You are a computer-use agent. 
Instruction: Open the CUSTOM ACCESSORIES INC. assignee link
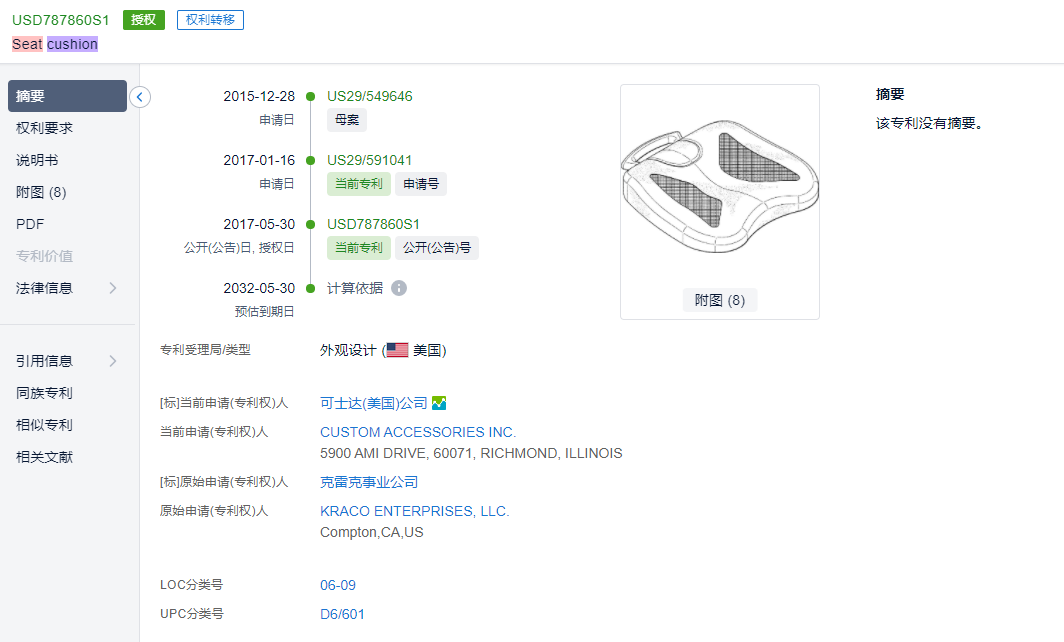pos(418,432)
